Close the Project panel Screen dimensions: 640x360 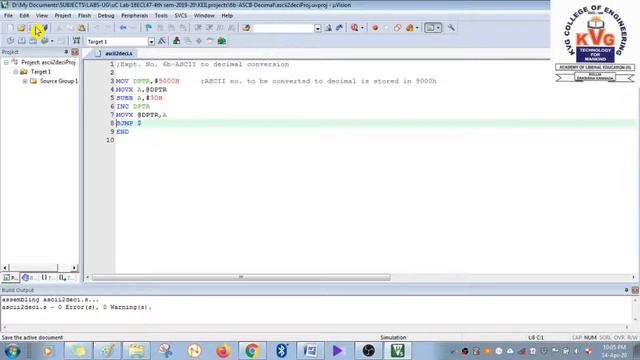coord(75,52)
